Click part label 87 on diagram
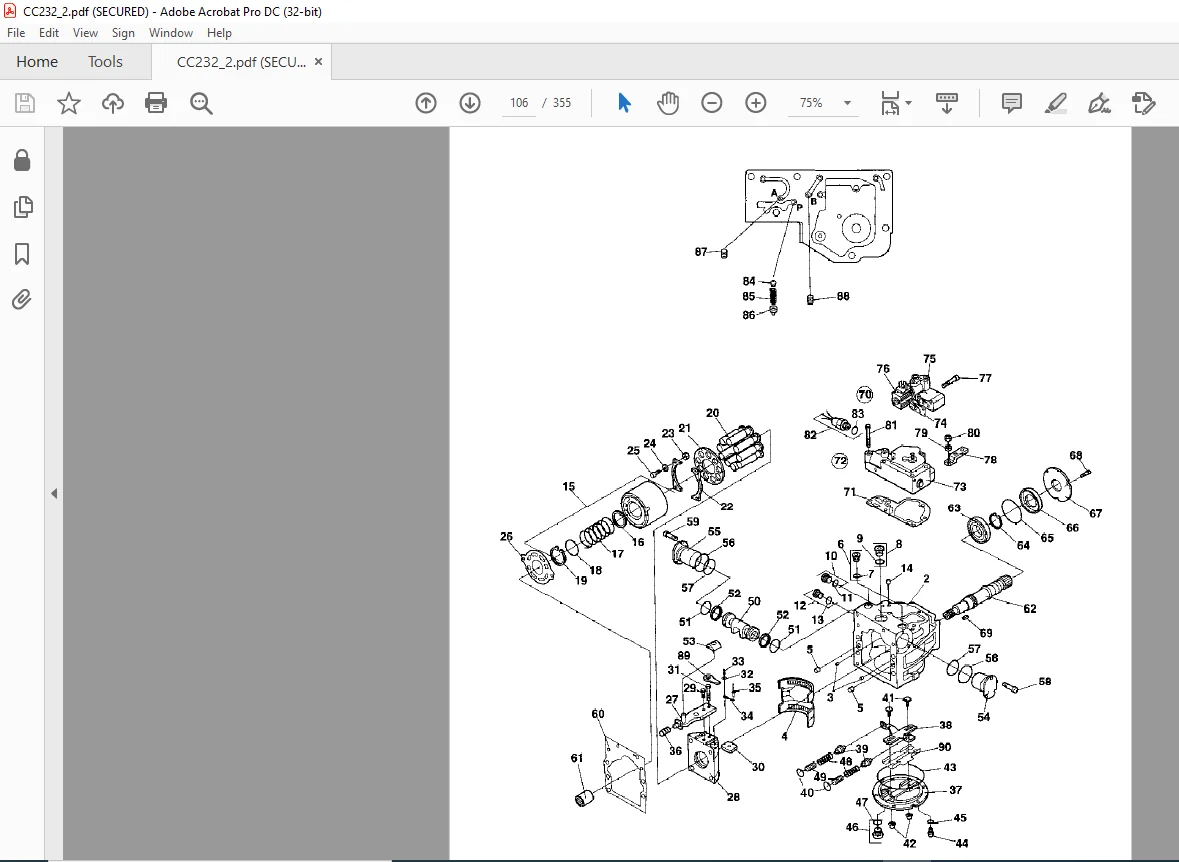The height and width of the screenshot is (862, 1179). coord(701,252)
